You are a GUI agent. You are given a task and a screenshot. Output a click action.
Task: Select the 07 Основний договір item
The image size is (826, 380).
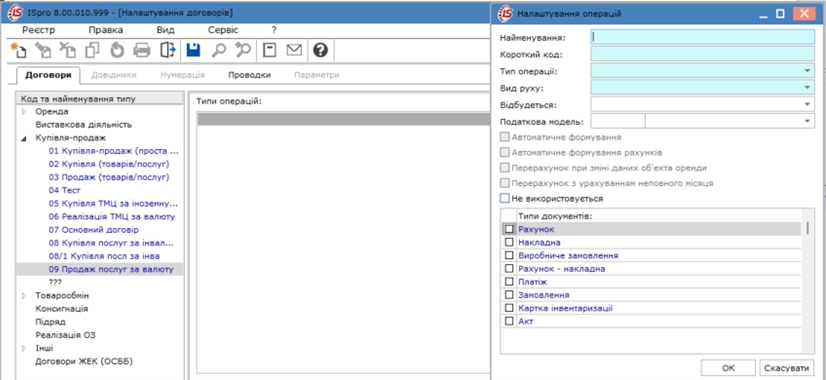click(x=94, y=230)
